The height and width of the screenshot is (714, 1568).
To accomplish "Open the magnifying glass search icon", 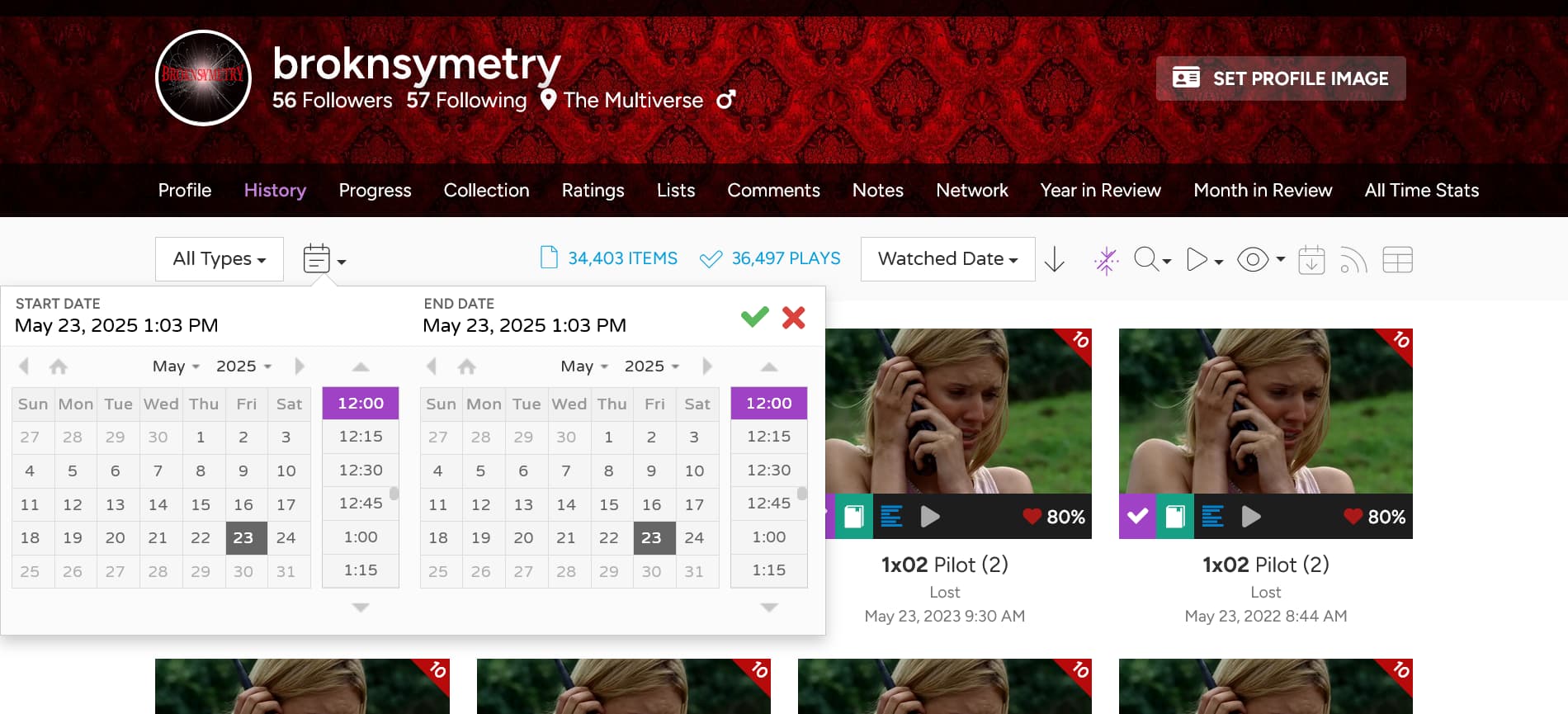I will click(1145, 259).
